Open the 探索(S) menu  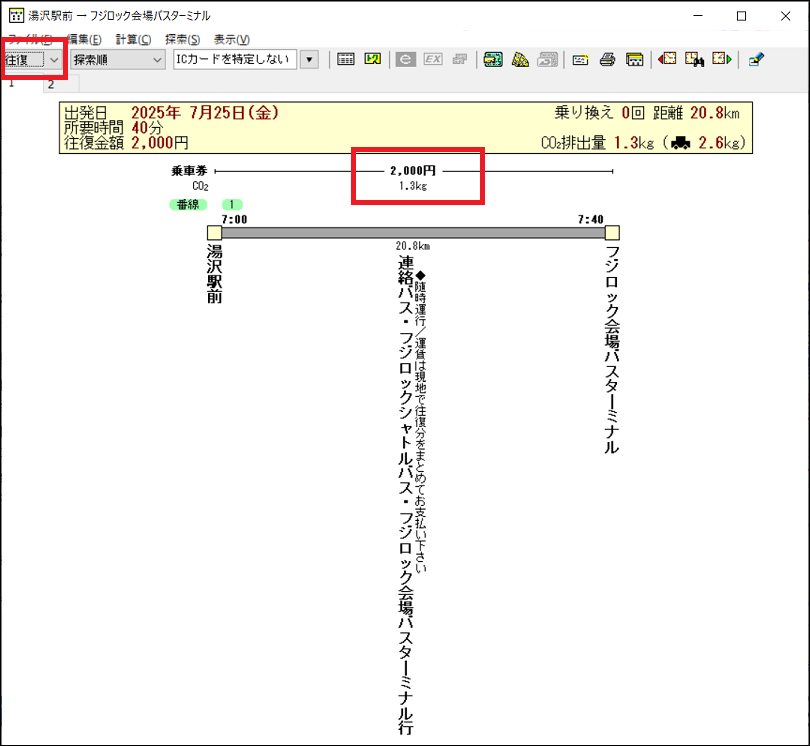pos(182,39)
